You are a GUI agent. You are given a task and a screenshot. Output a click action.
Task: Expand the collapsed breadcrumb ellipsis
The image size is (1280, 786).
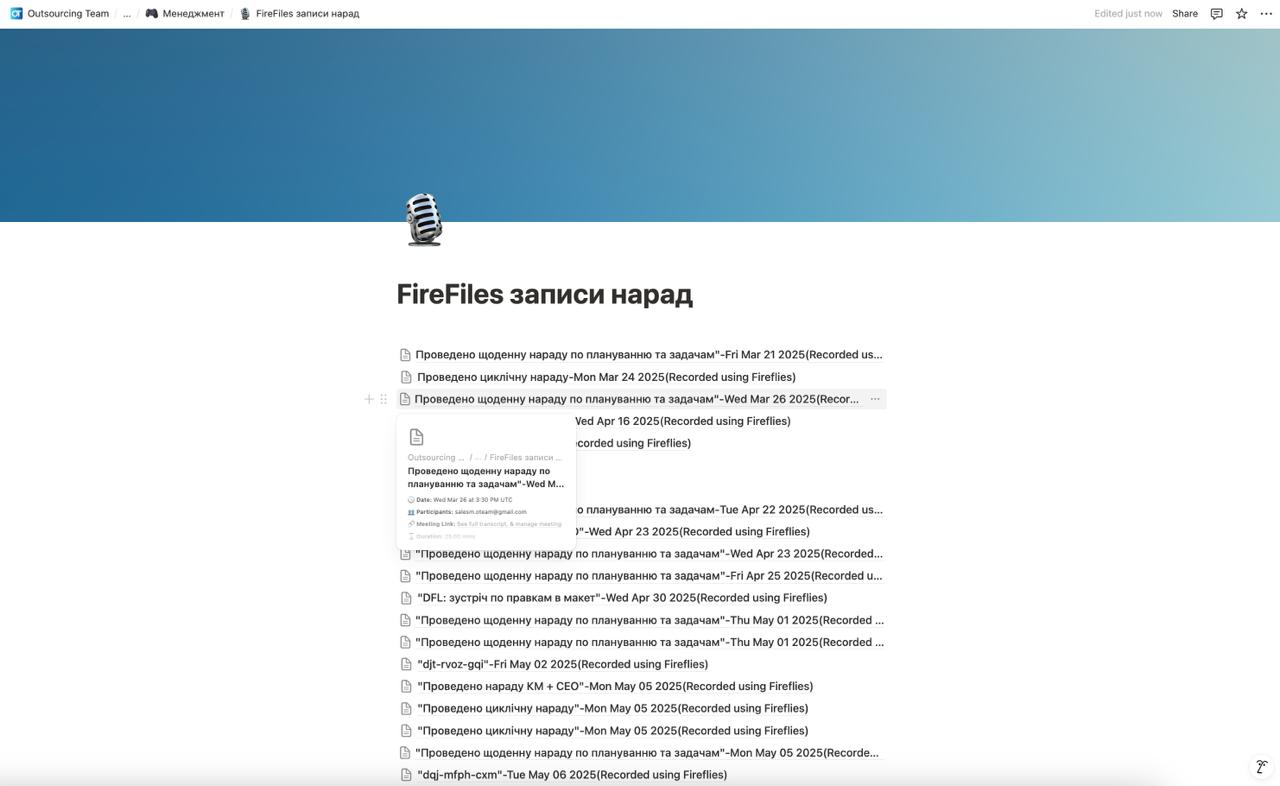127,14
